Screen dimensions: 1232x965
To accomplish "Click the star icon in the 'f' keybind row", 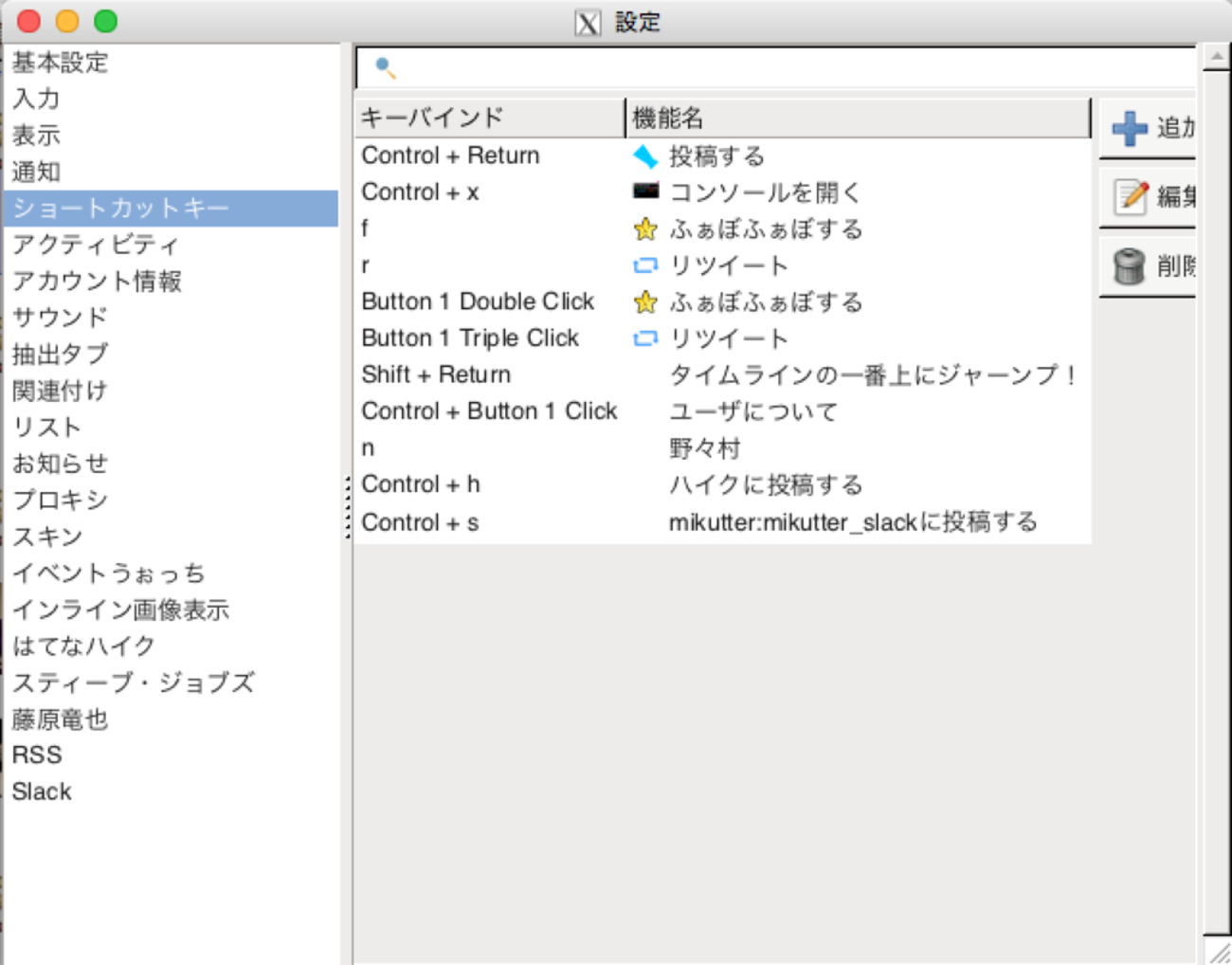I will (x=645, y=228).
